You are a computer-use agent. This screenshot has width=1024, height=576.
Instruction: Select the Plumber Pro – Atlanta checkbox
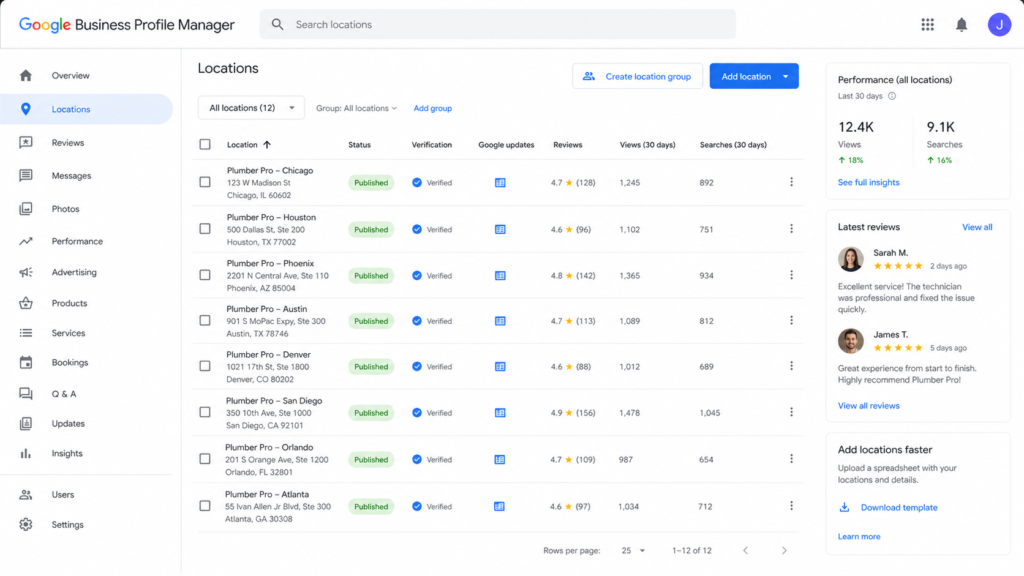coord(205,505)
